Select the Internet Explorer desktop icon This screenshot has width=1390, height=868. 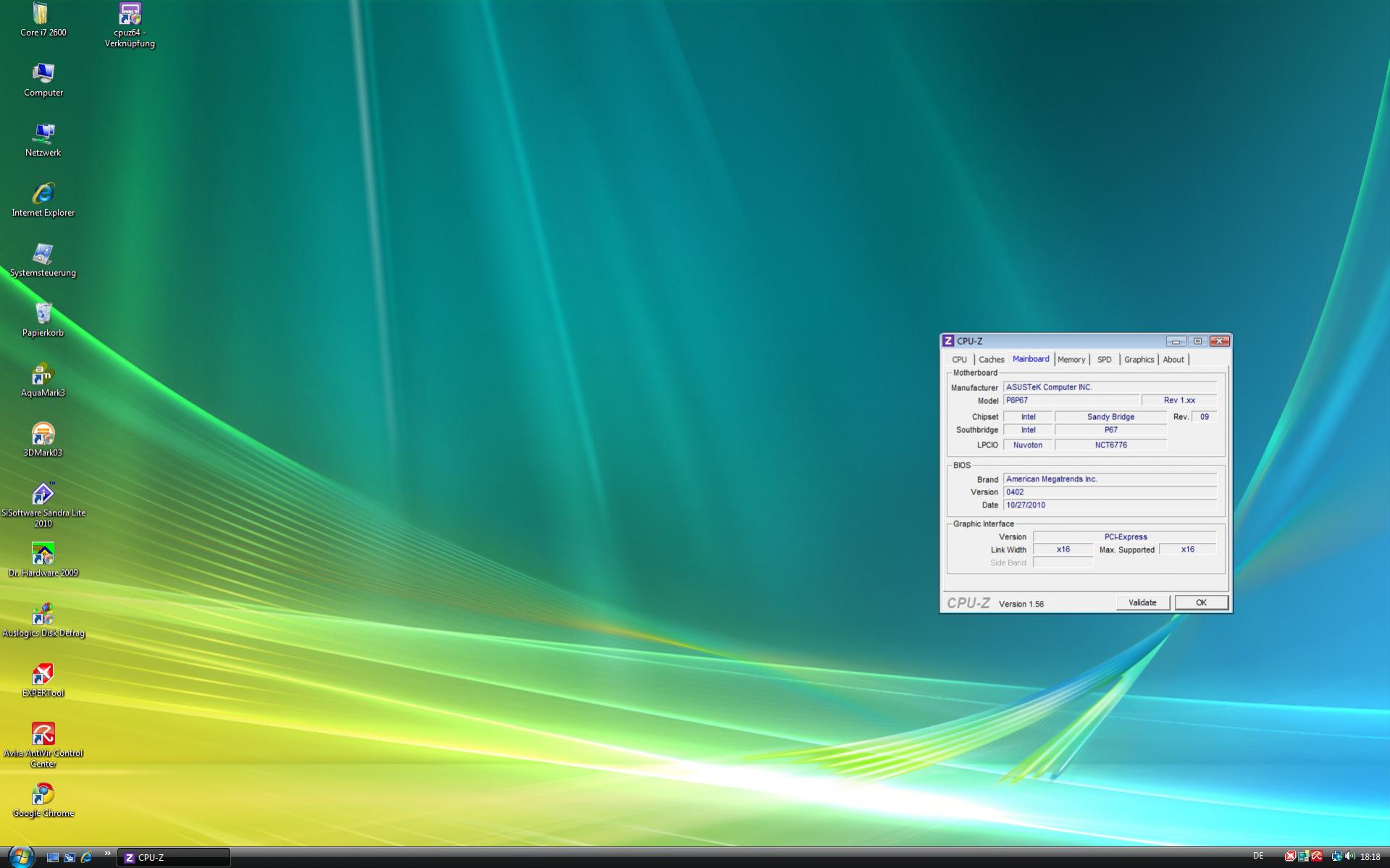point(43,201)
